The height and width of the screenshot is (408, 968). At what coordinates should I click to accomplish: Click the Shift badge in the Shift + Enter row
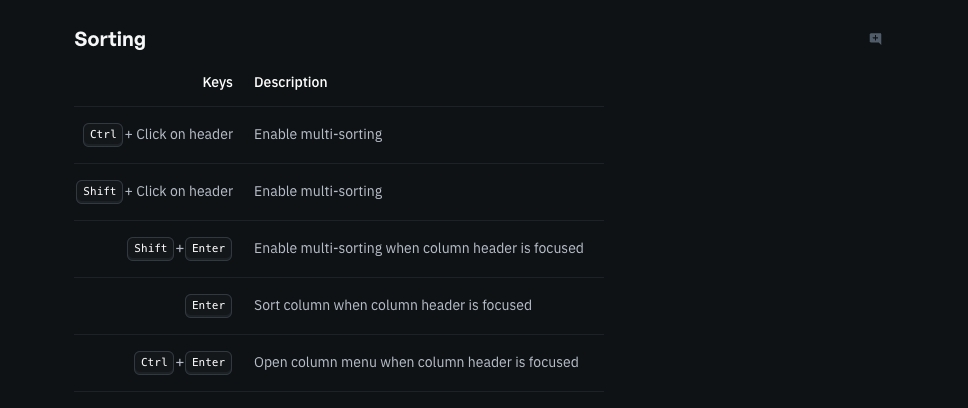(150, 248)
